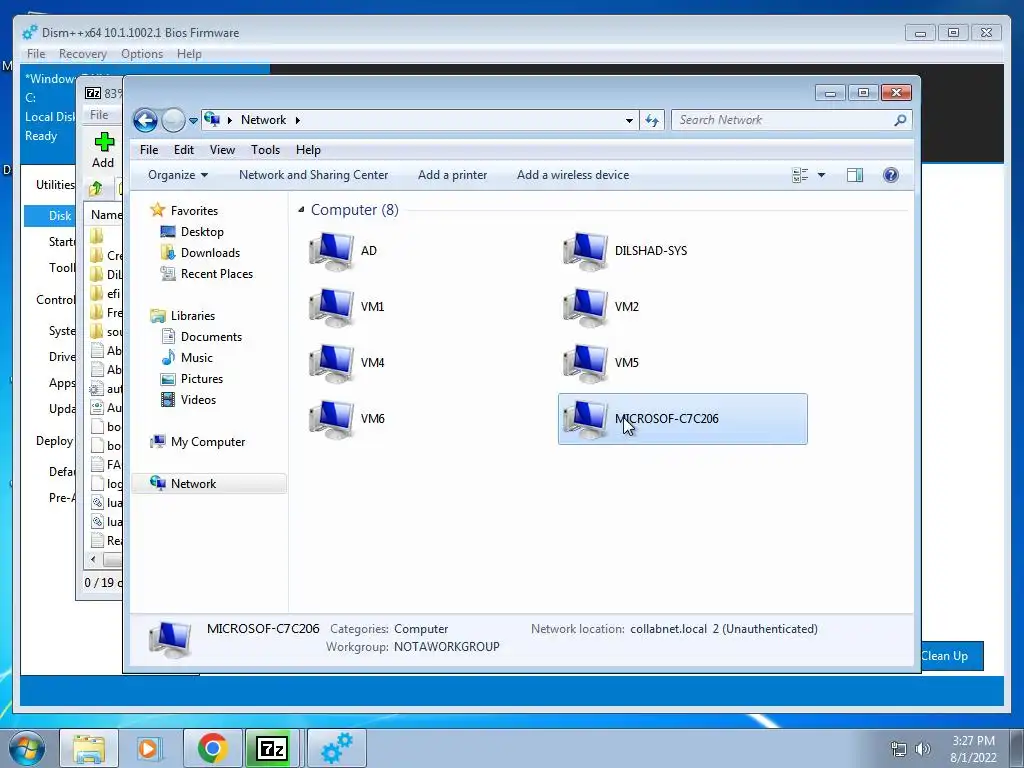This screenshot has width=1024, height=768.
Task: Select Disk item in Dism++ sidebar
Action: (x=50, y=216)
